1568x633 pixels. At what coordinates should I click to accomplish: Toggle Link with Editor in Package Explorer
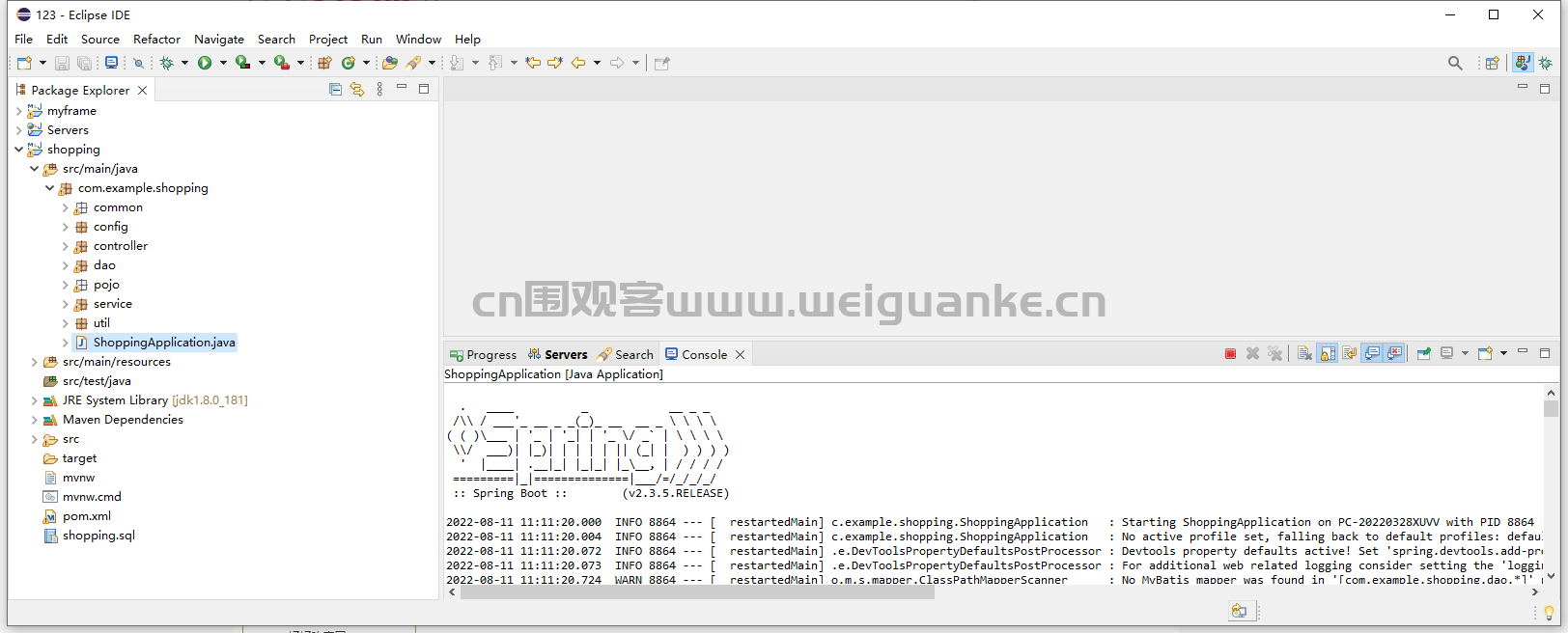357,90
